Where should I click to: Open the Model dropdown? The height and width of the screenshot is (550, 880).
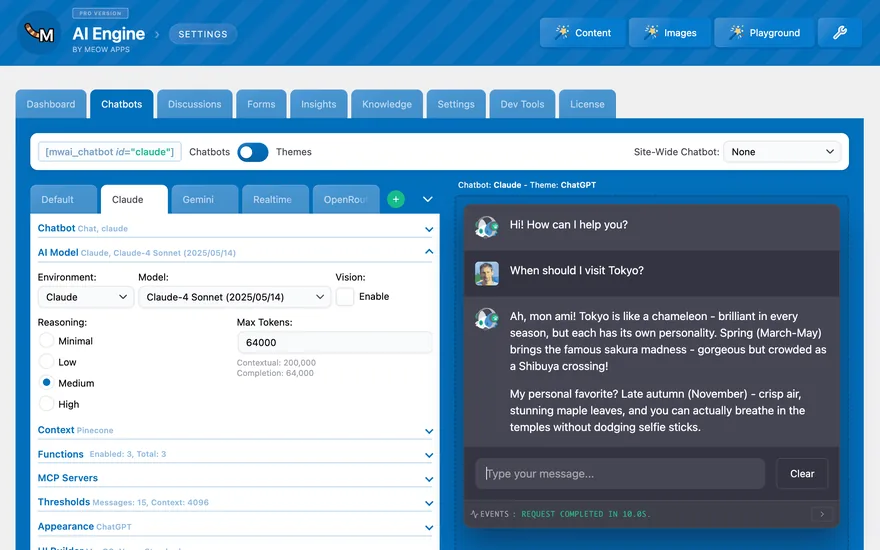coord(235,297)
